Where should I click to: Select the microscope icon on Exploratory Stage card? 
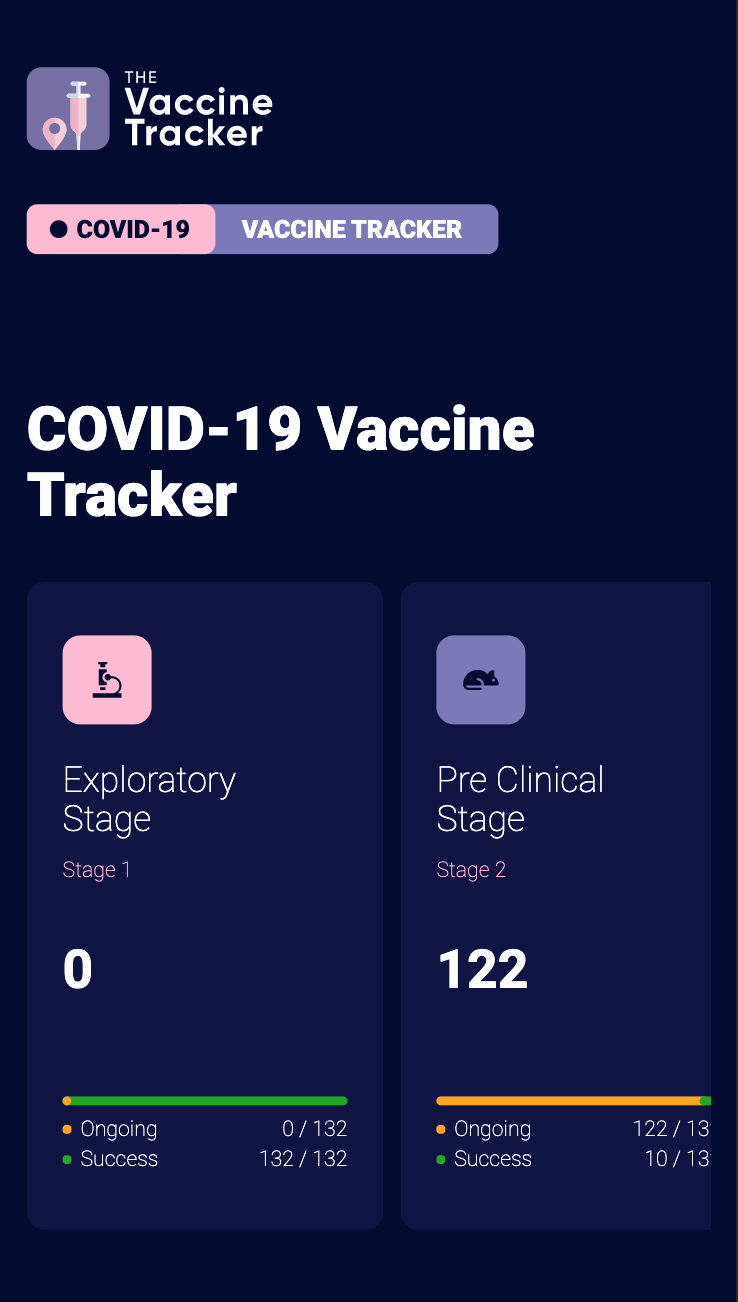tap(107, 679)
